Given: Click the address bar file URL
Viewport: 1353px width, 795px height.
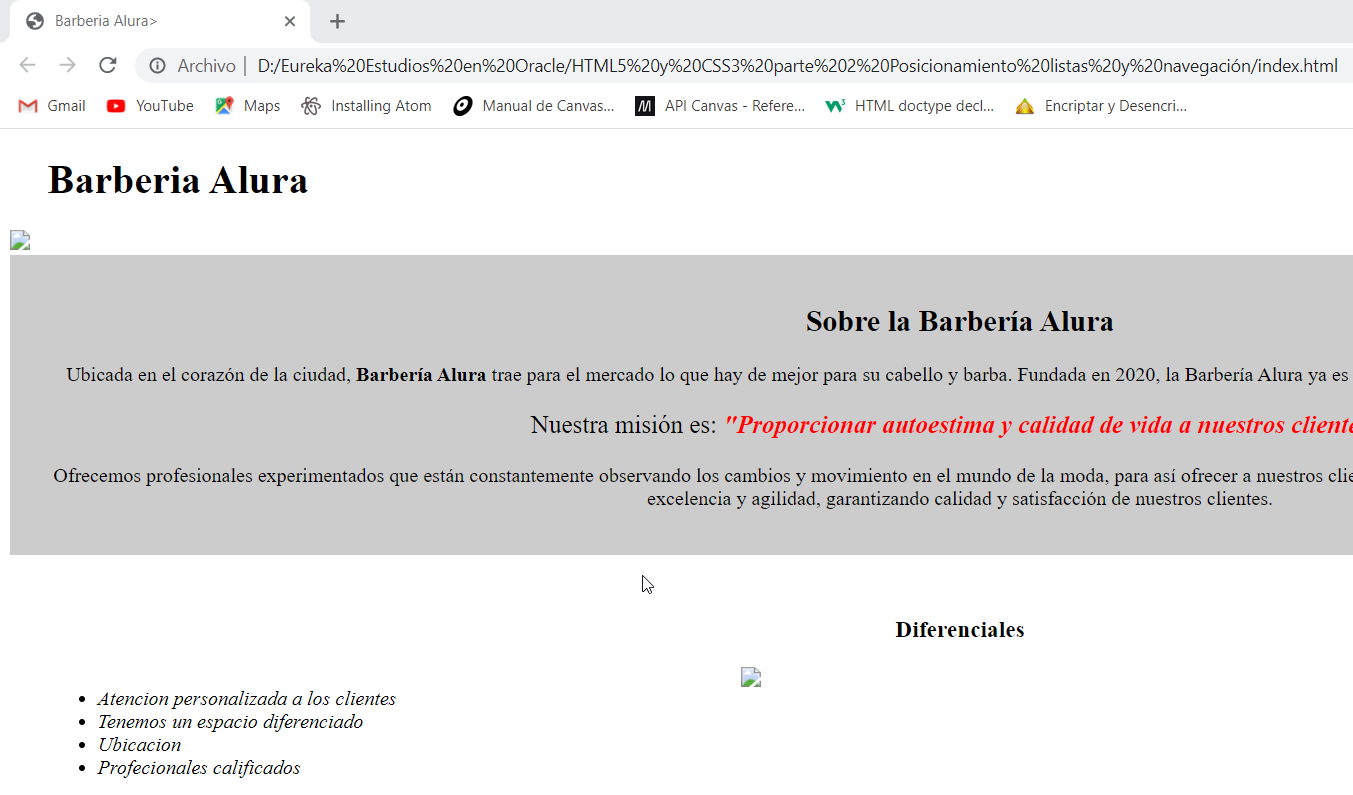Looking at the screenshot, I should tap(797, 66).
